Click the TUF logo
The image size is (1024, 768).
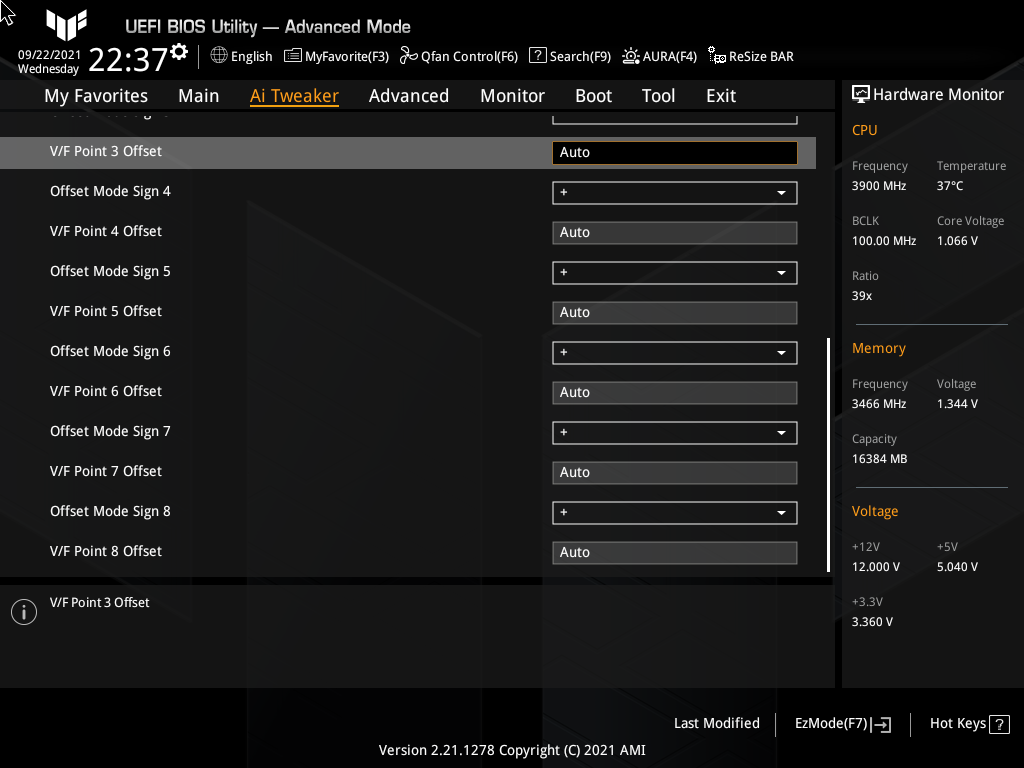coord(67,25)
